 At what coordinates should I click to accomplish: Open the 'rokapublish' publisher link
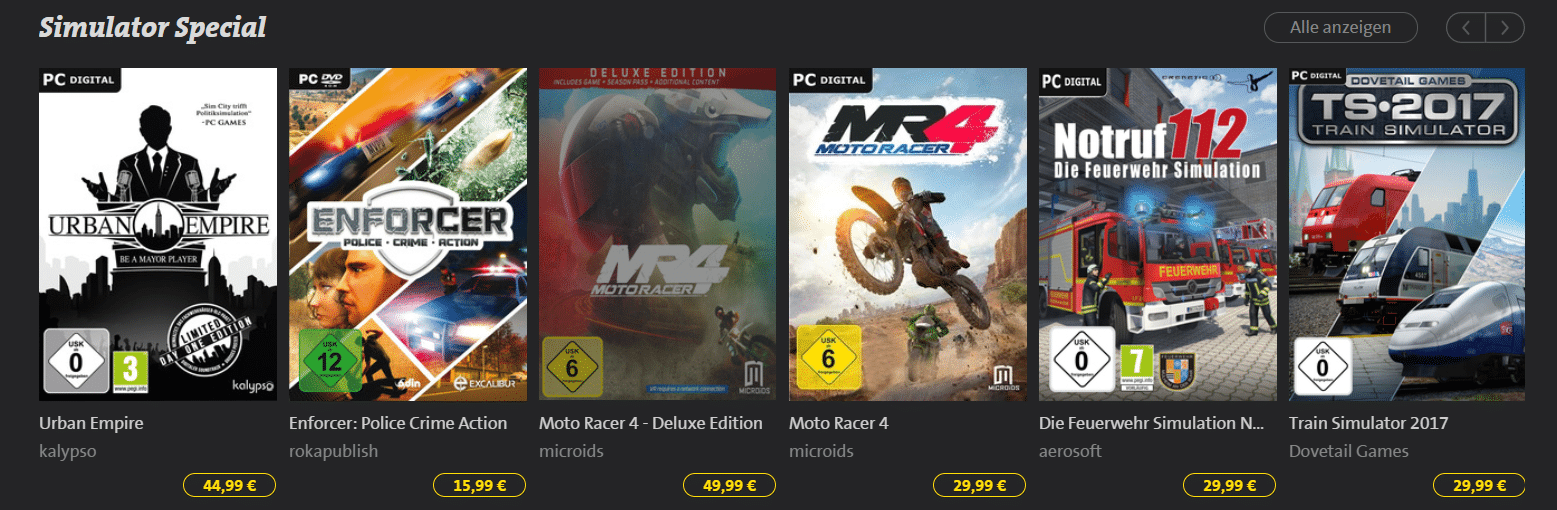click(334, 451)
